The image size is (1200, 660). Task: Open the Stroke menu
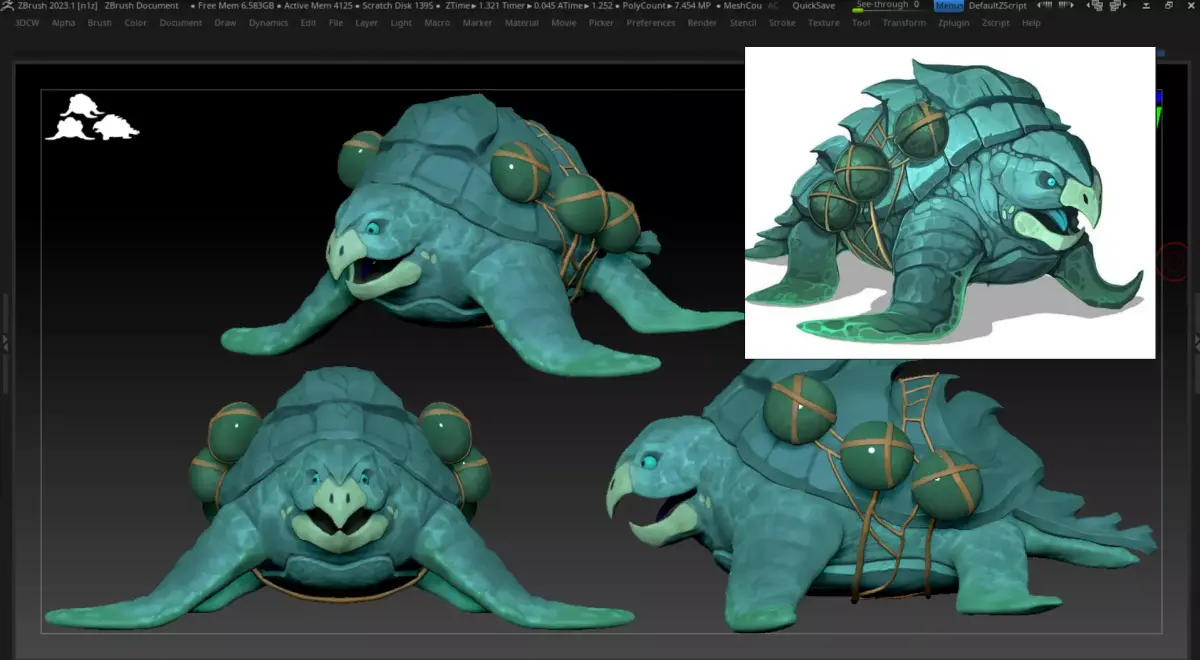[783, 23]
